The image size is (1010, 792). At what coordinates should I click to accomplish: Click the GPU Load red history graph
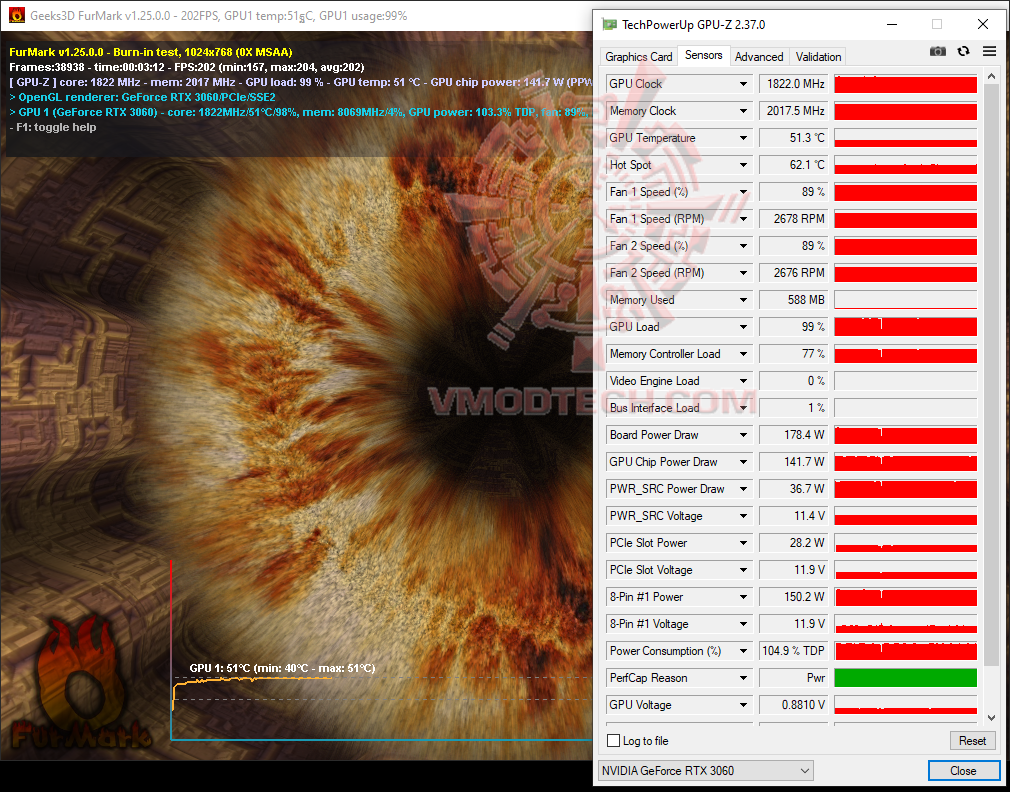click(x=906, y=326)
